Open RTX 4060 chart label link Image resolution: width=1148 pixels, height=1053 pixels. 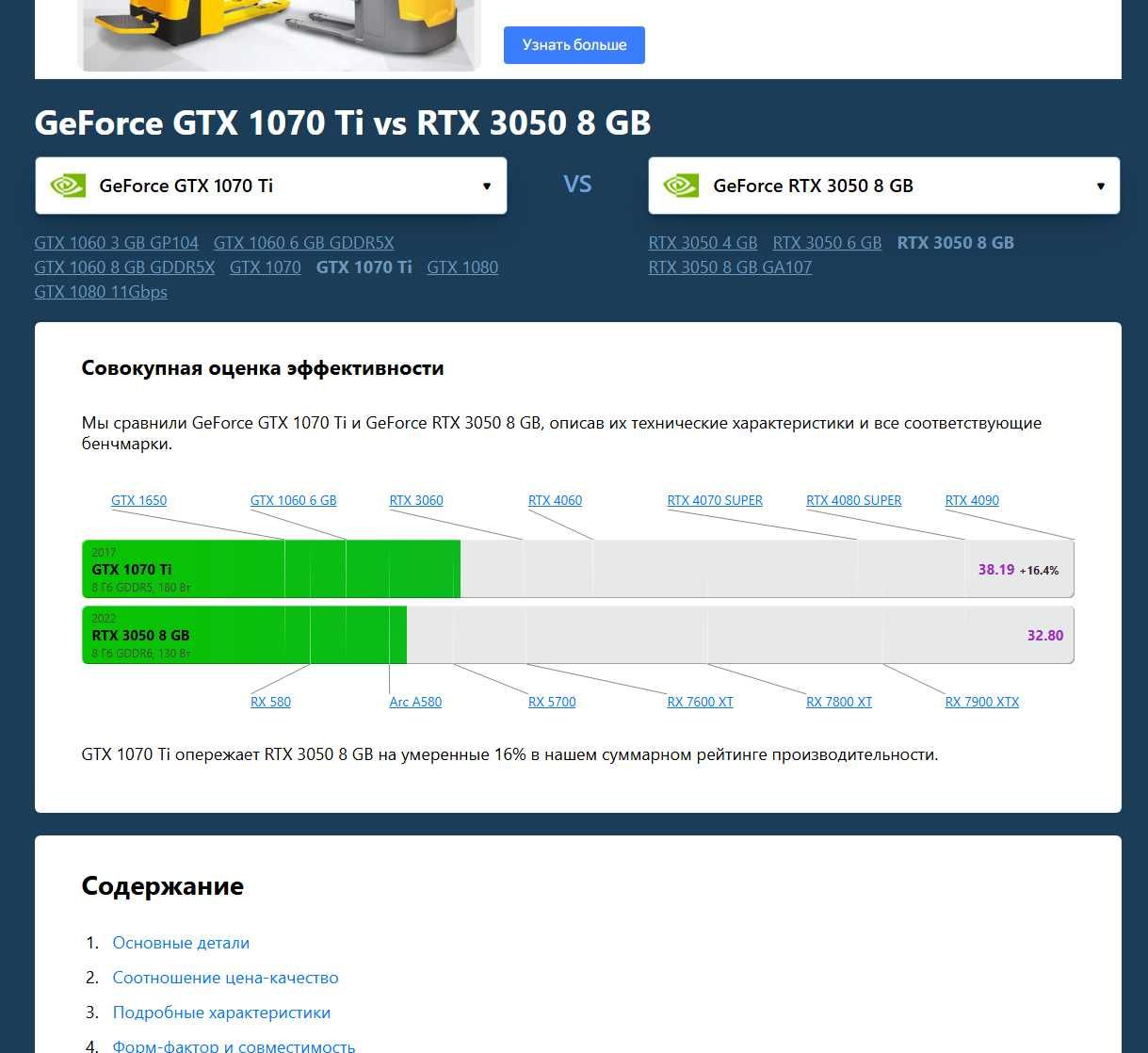[555, 501]
